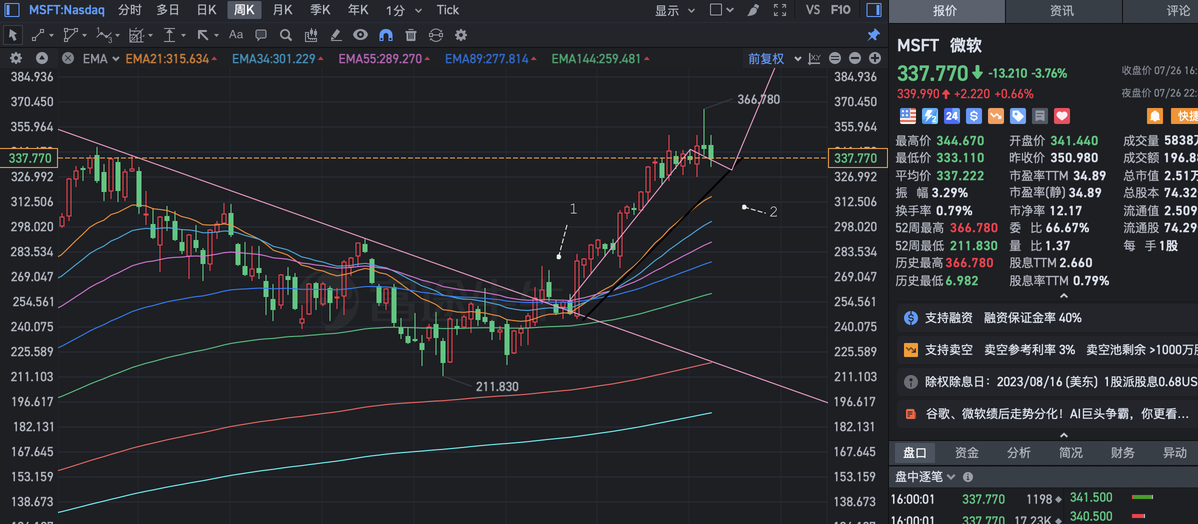Switch to 月K monthly chart
This screenshot has width=1198, height=524.
(283, 11)
